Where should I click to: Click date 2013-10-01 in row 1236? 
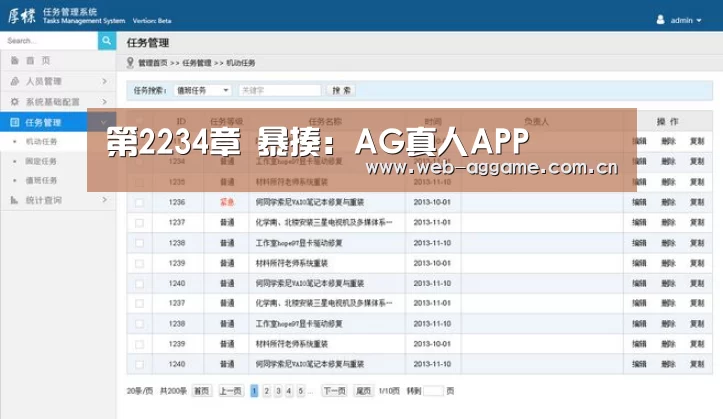click(432, 202)
